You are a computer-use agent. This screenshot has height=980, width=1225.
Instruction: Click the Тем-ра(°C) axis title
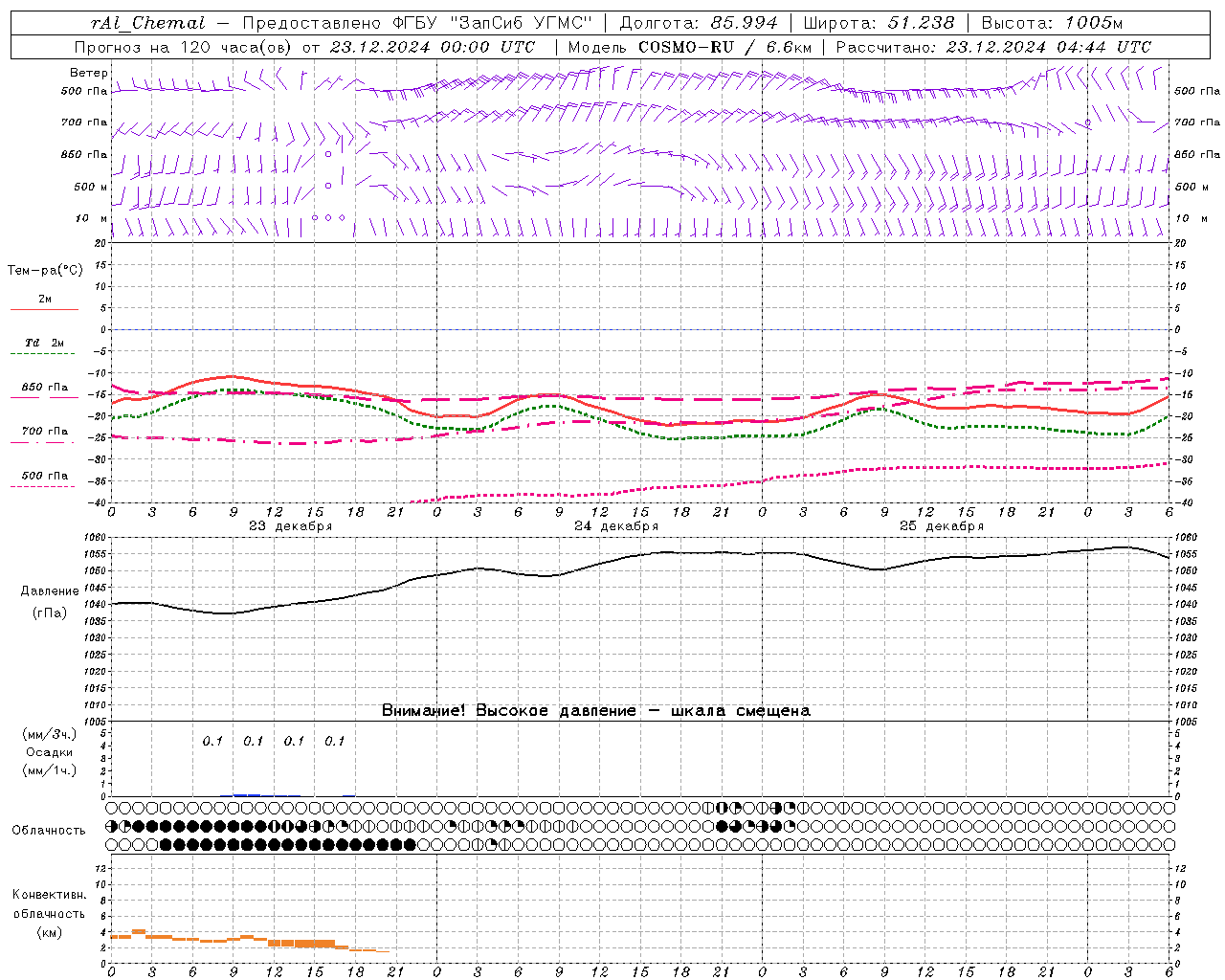(45, 271)
